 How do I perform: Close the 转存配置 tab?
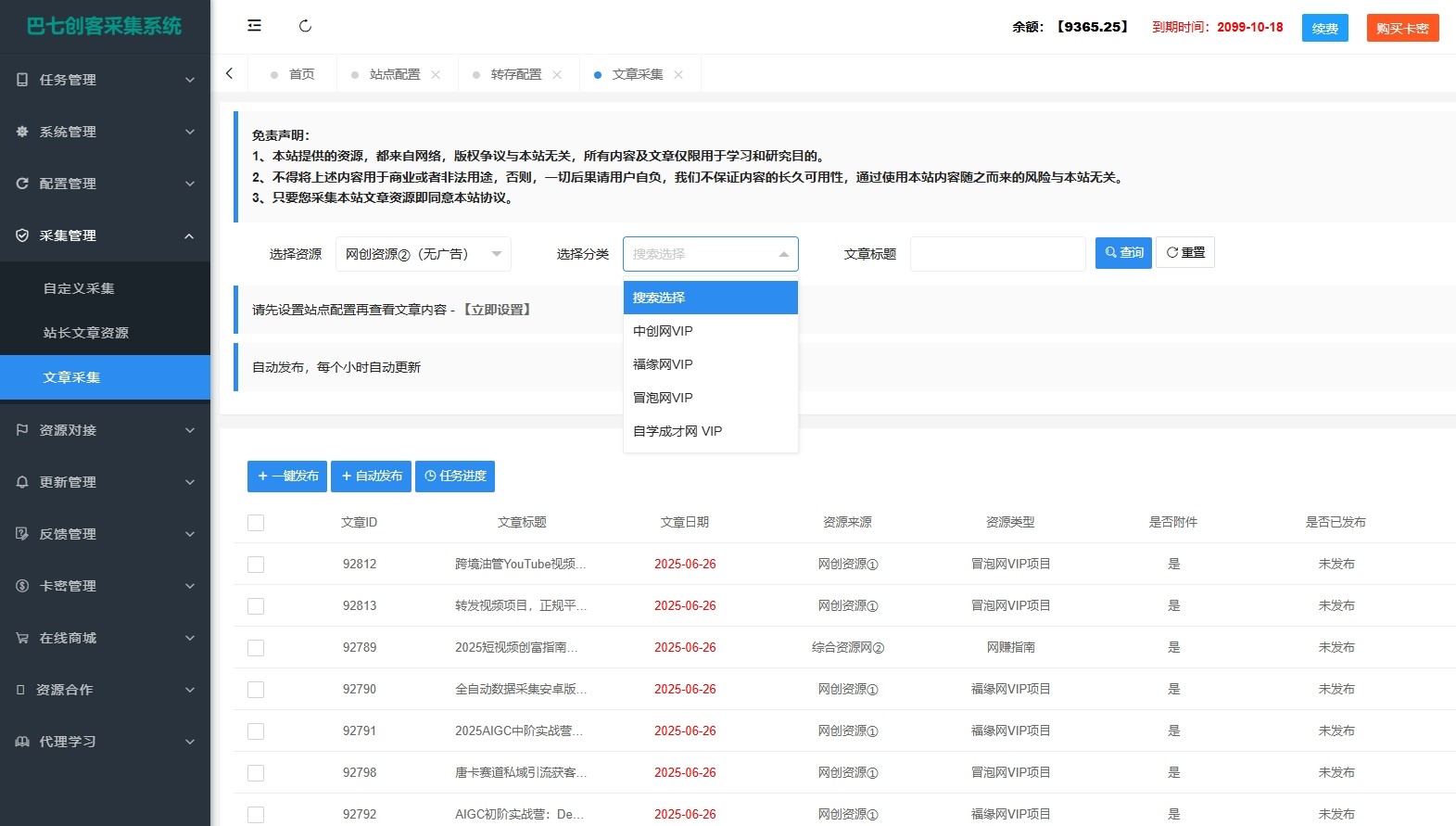pyautogui.click(x=557, y=75)
